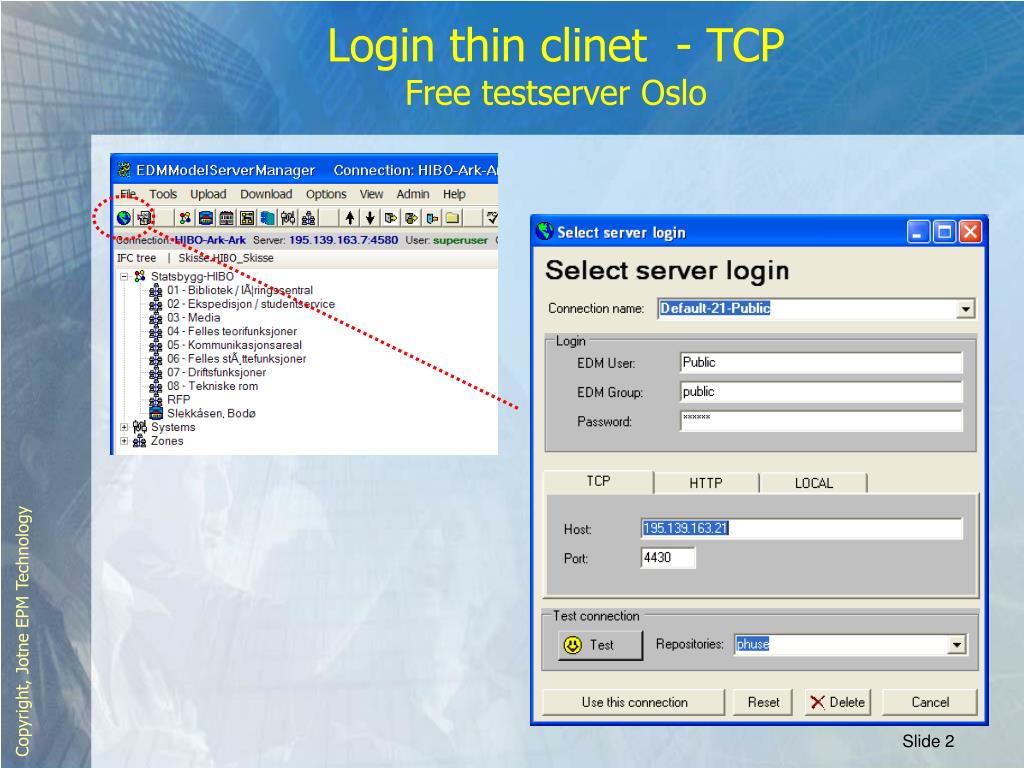Click the Reset button
The height and width of the screenshot is (768, 1024).
point(763,702)
